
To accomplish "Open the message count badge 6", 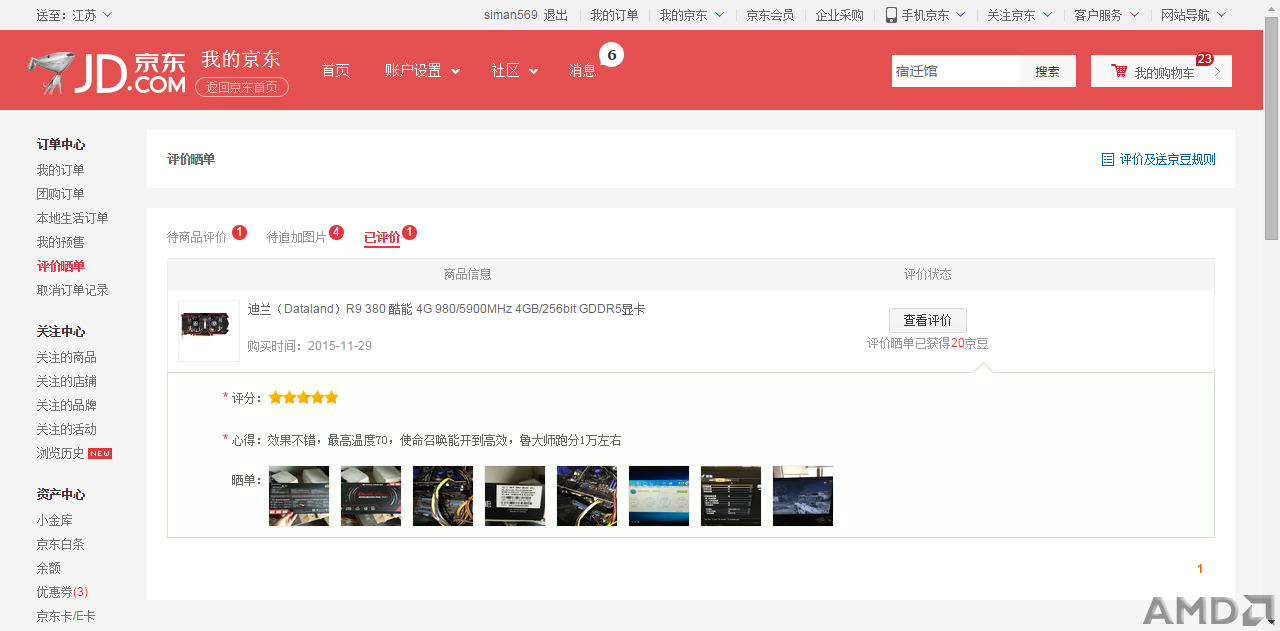I will 611,54.
